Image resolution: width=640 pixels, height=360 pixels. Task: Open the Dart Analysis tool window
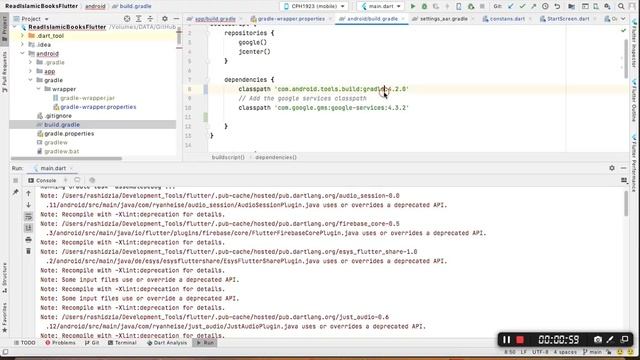pyautogui.click(x=167, y=343)
